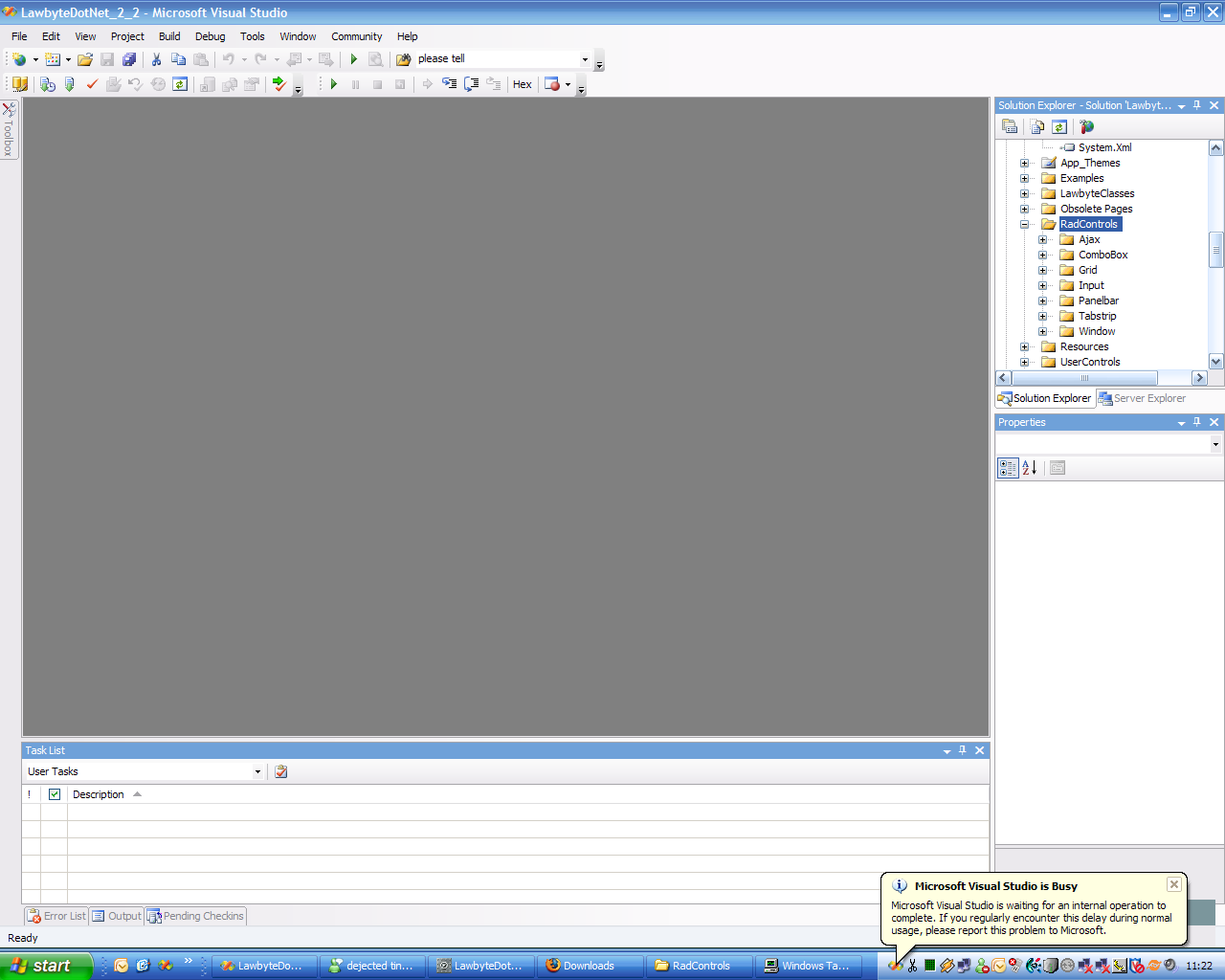Click the green arrow with check mark icon
The width and height of the screenshot is (1225, 980).
(279, 84)
